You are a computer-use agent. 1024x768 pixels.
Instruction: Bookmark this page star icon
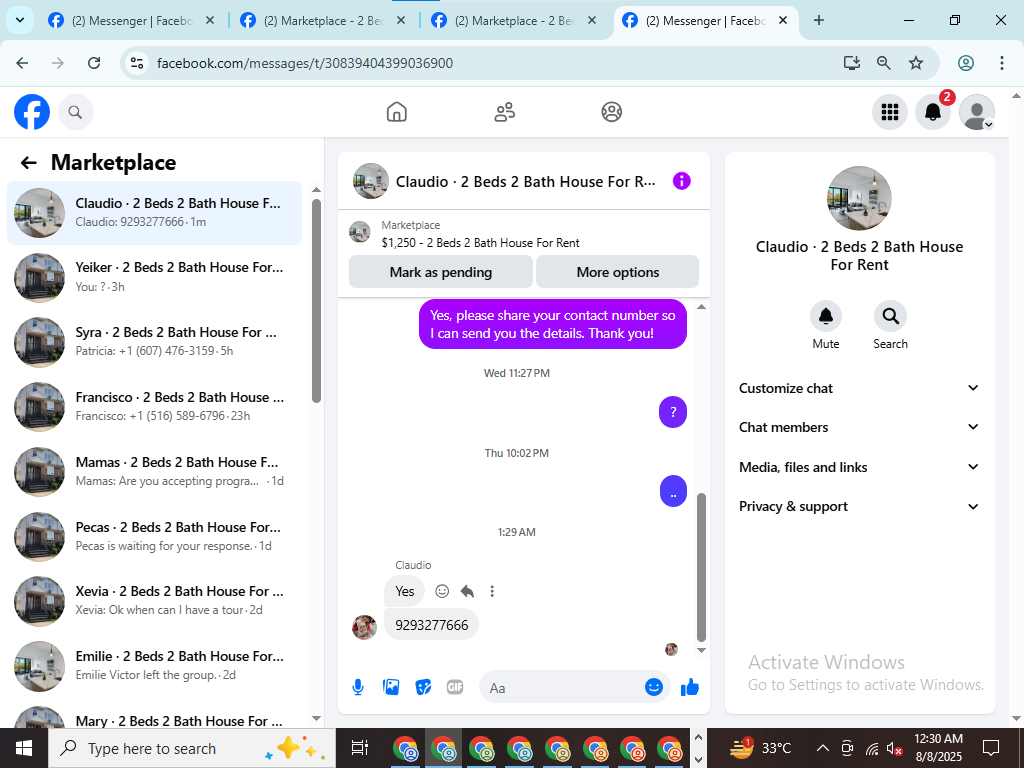(x=916, y=63)
